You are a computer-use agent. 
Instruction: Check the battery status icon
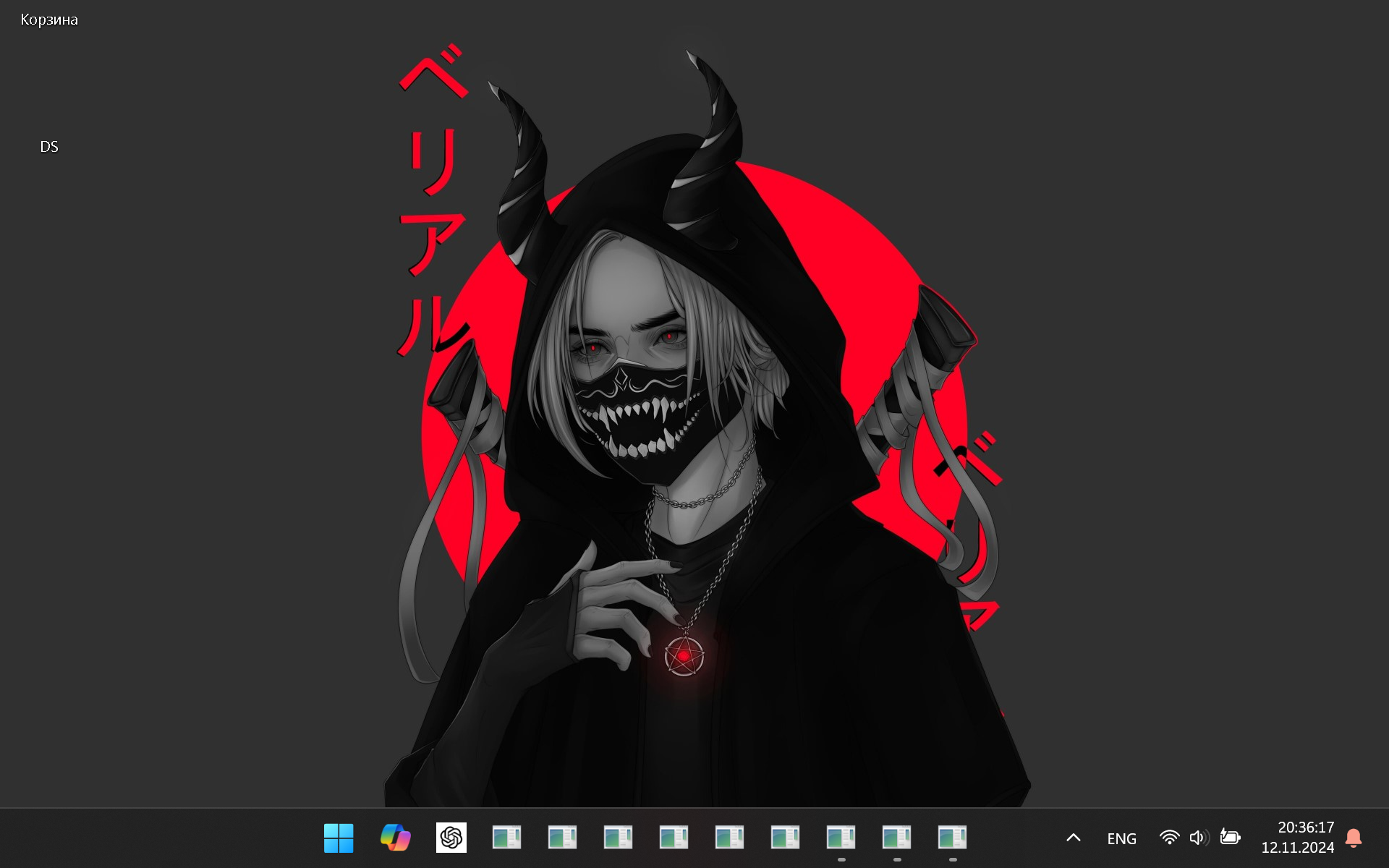click(x=1231, y=838)
